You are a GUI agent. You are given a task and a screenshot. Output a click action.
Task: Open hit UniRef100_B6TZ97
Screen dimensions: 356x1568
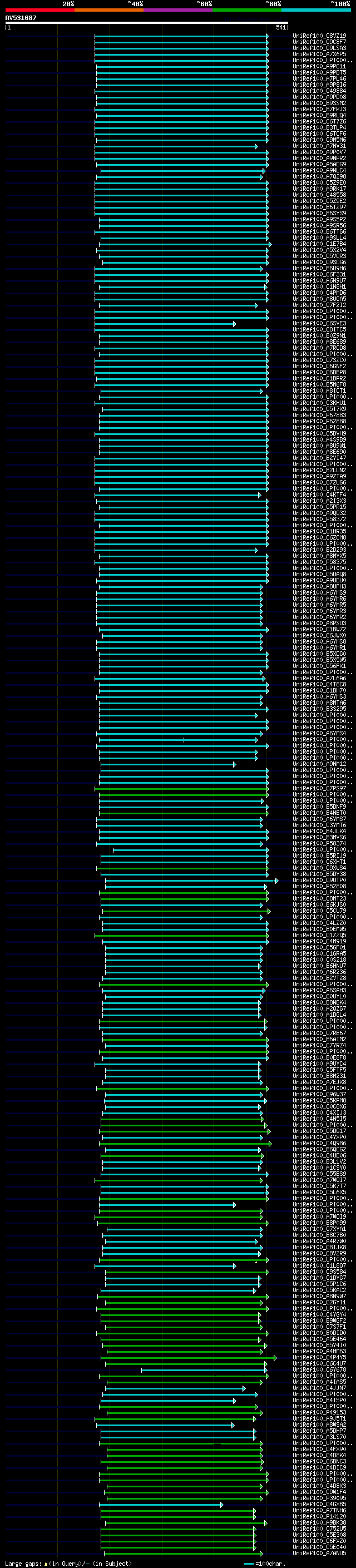click(x=319, y=207)
